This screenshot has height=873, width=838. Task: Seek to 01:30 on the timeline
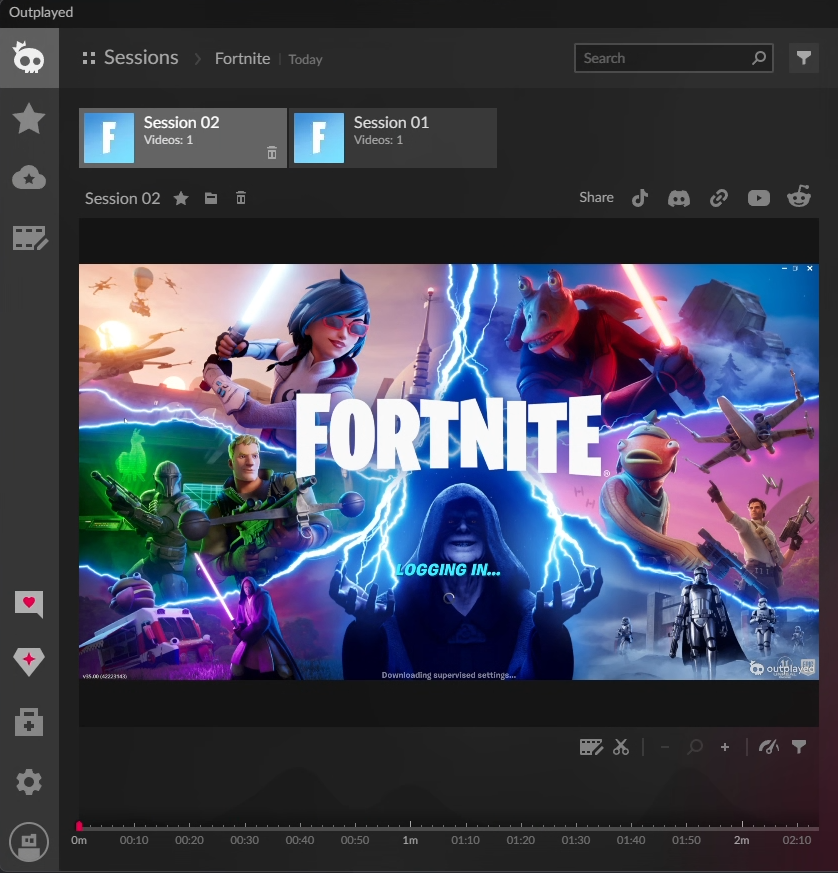coord(576,840)
